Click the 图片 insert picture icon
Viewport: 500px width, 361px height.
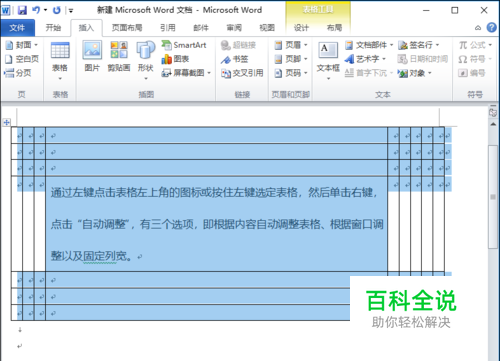(x=92, y=57)
